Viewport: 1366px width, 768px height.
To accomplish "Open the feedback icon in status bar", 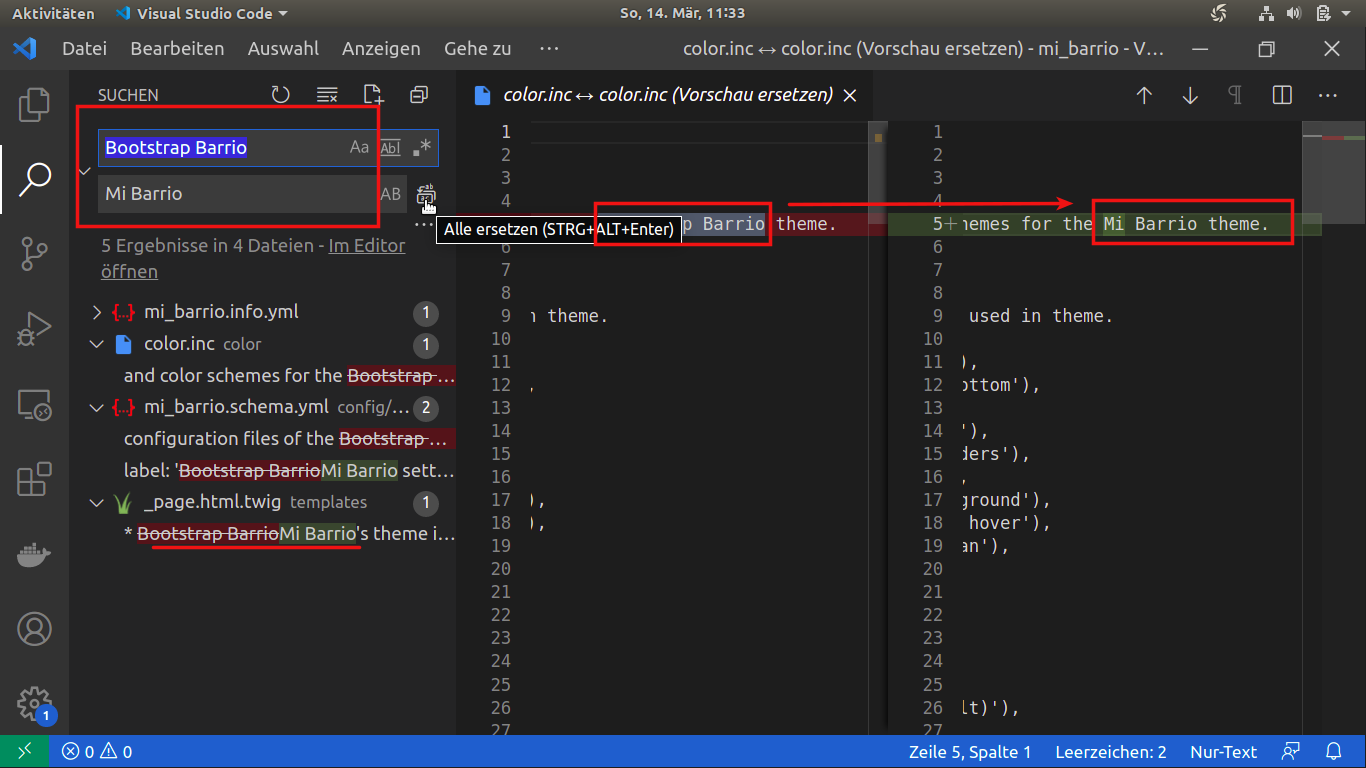I will (1292, 752).
